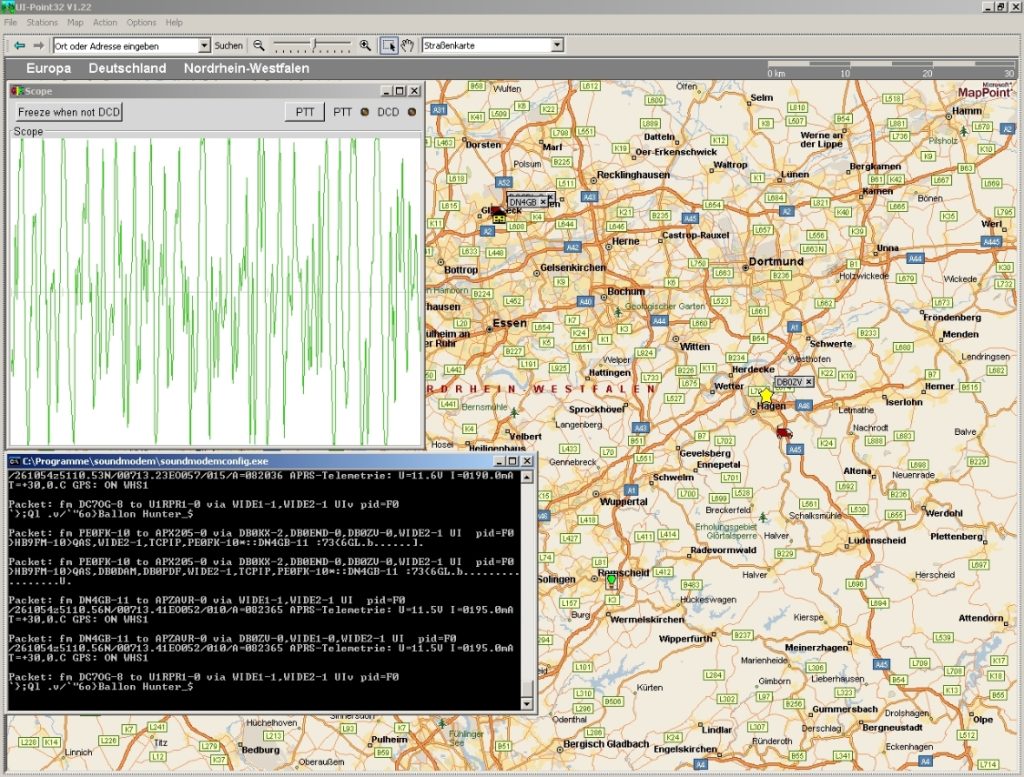The width and height of the screenshot is (1024, 777).
Task: Click the Gelsenkirchen city label on map
Action: (x=573, y=268)
